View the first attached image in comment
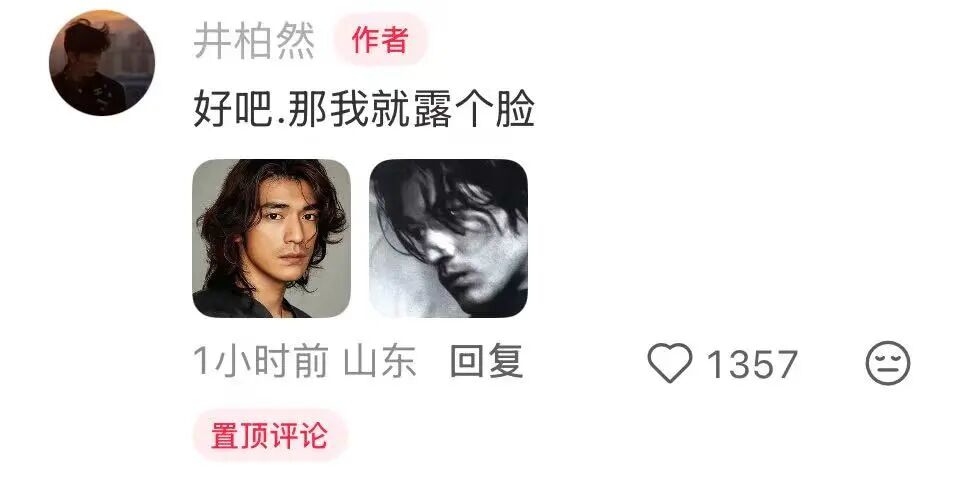This screenshot has width=960, height=492. pyautogui.click(x=272, y=238)
